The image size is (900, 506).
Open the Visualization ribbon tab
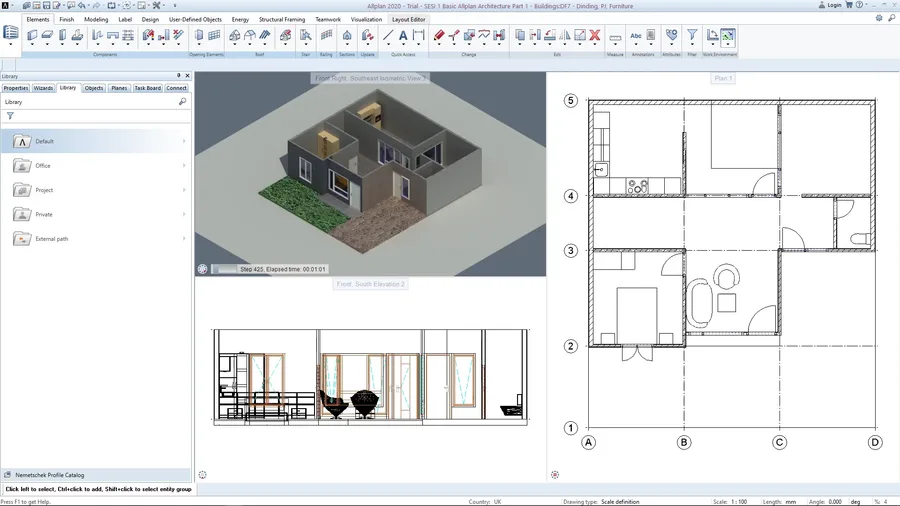(x=366, y=20)
